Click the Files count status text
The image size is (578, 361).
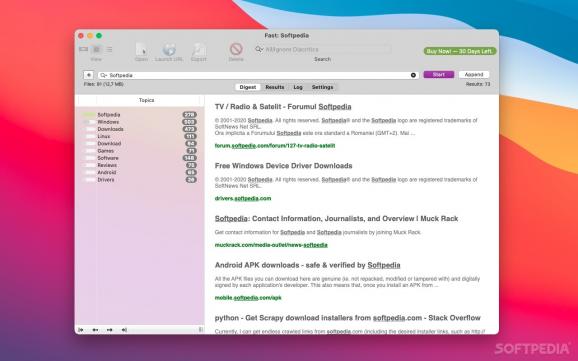104,84
